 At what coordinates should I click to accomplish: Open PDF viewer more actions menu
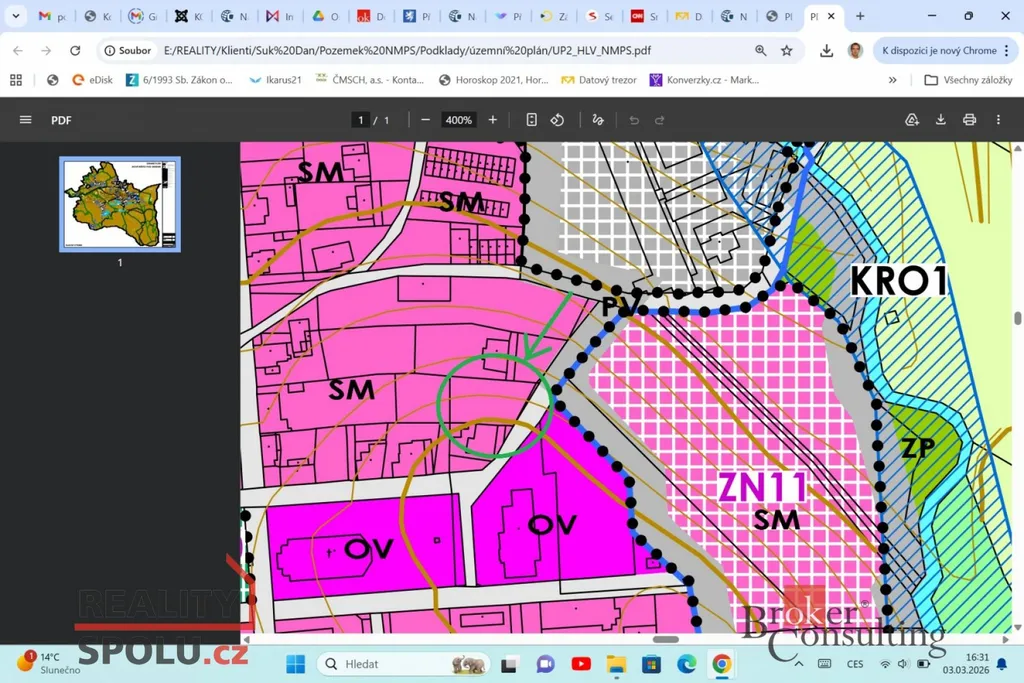[x=998, y=120]
